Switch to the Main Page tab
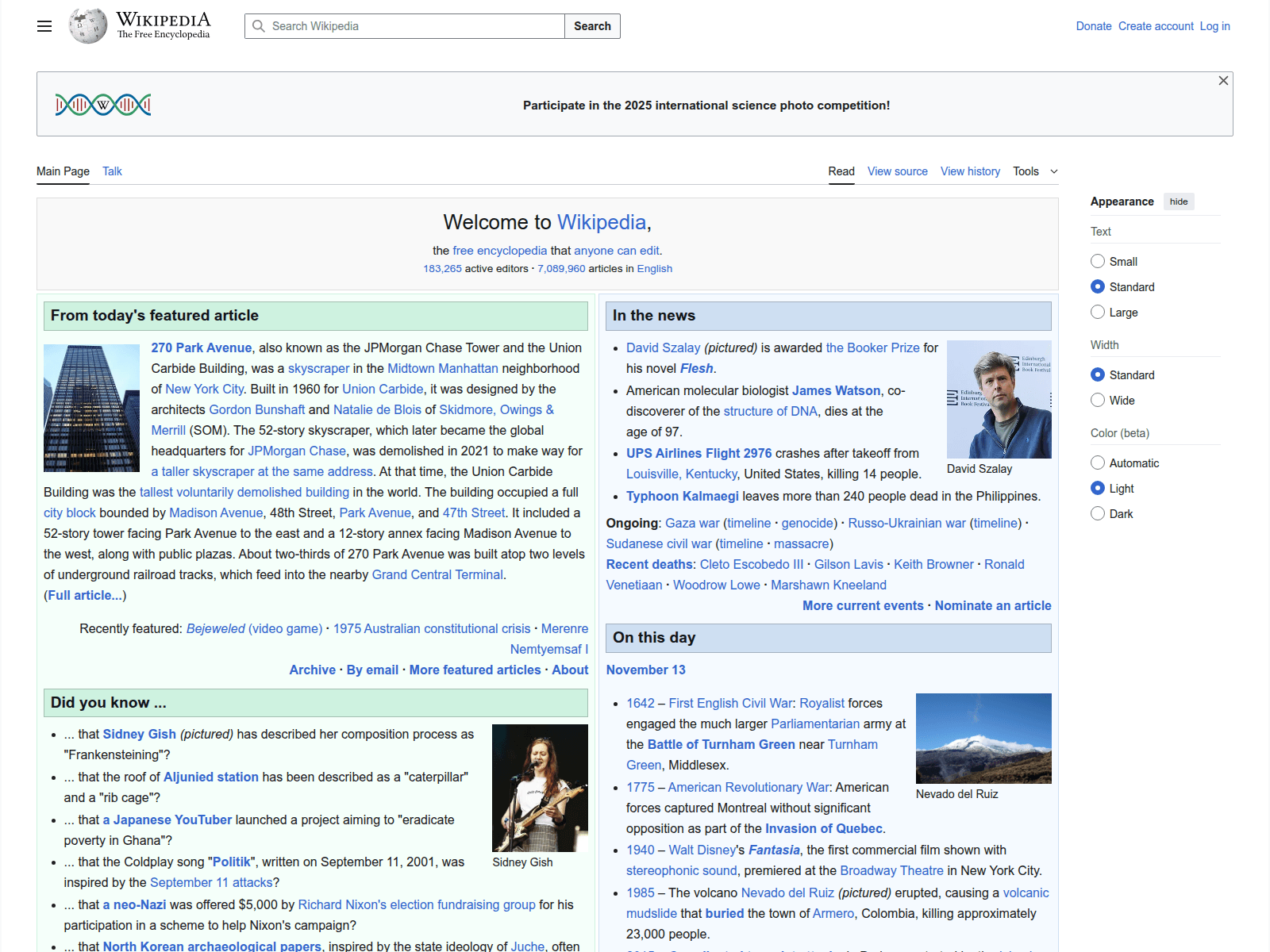 click(63, 171)
